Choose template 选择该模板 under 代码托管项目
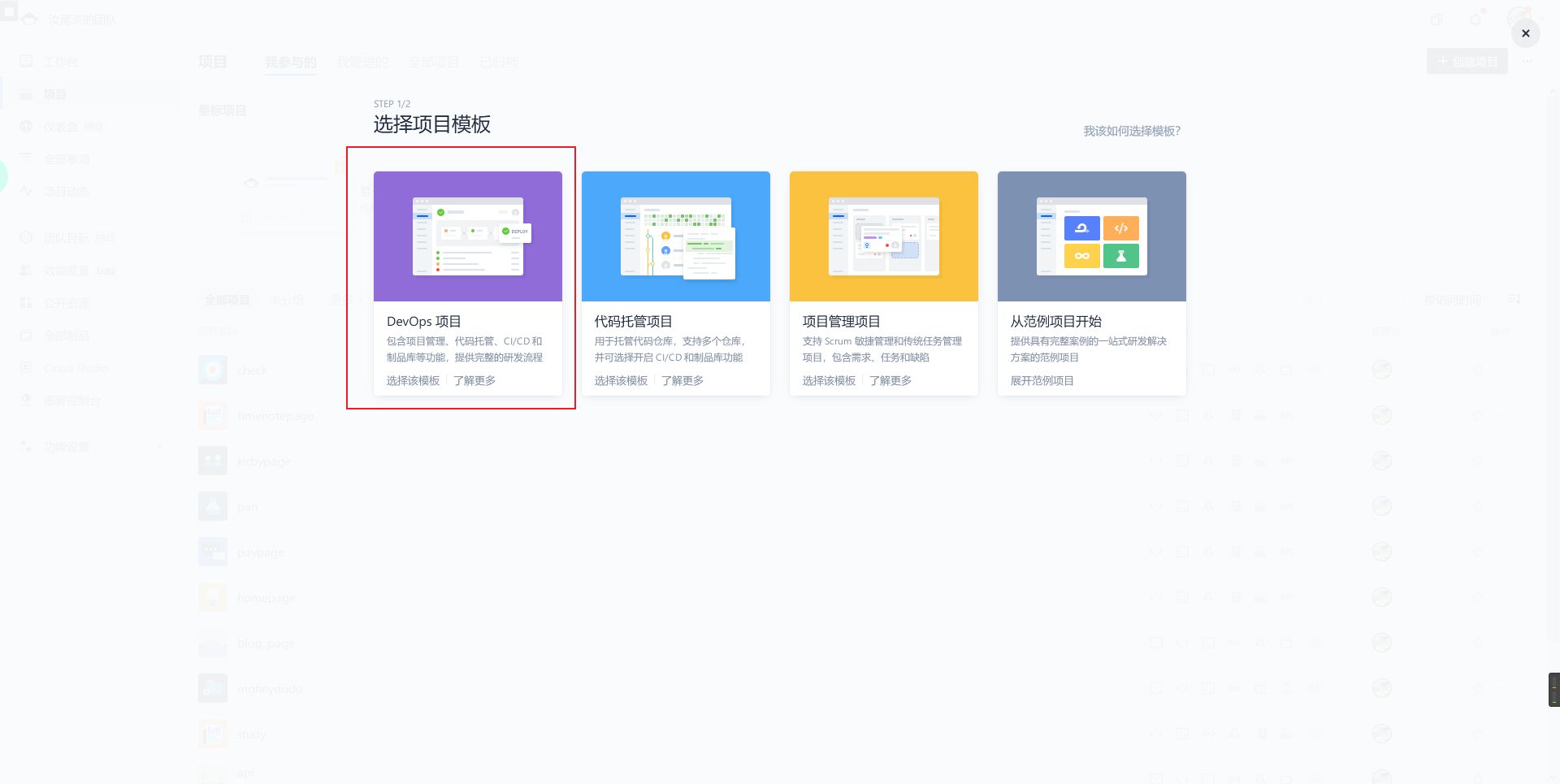Image resolution: width=1560 pixels, height=784 pixels. [621, 381]
